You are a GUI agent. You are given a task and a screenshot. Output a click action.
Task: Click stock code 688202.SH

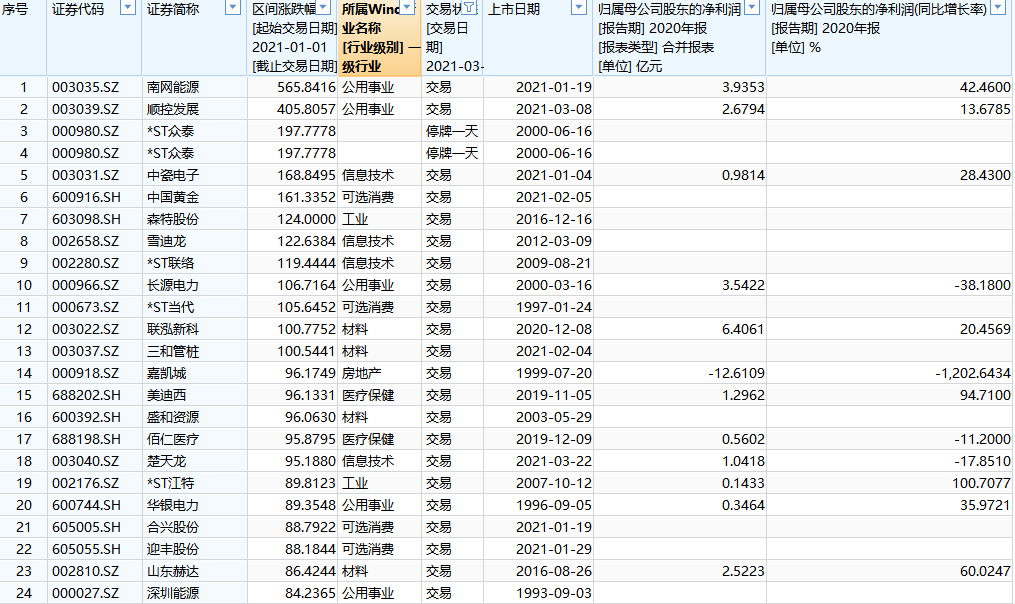click(x=86, y=396)
